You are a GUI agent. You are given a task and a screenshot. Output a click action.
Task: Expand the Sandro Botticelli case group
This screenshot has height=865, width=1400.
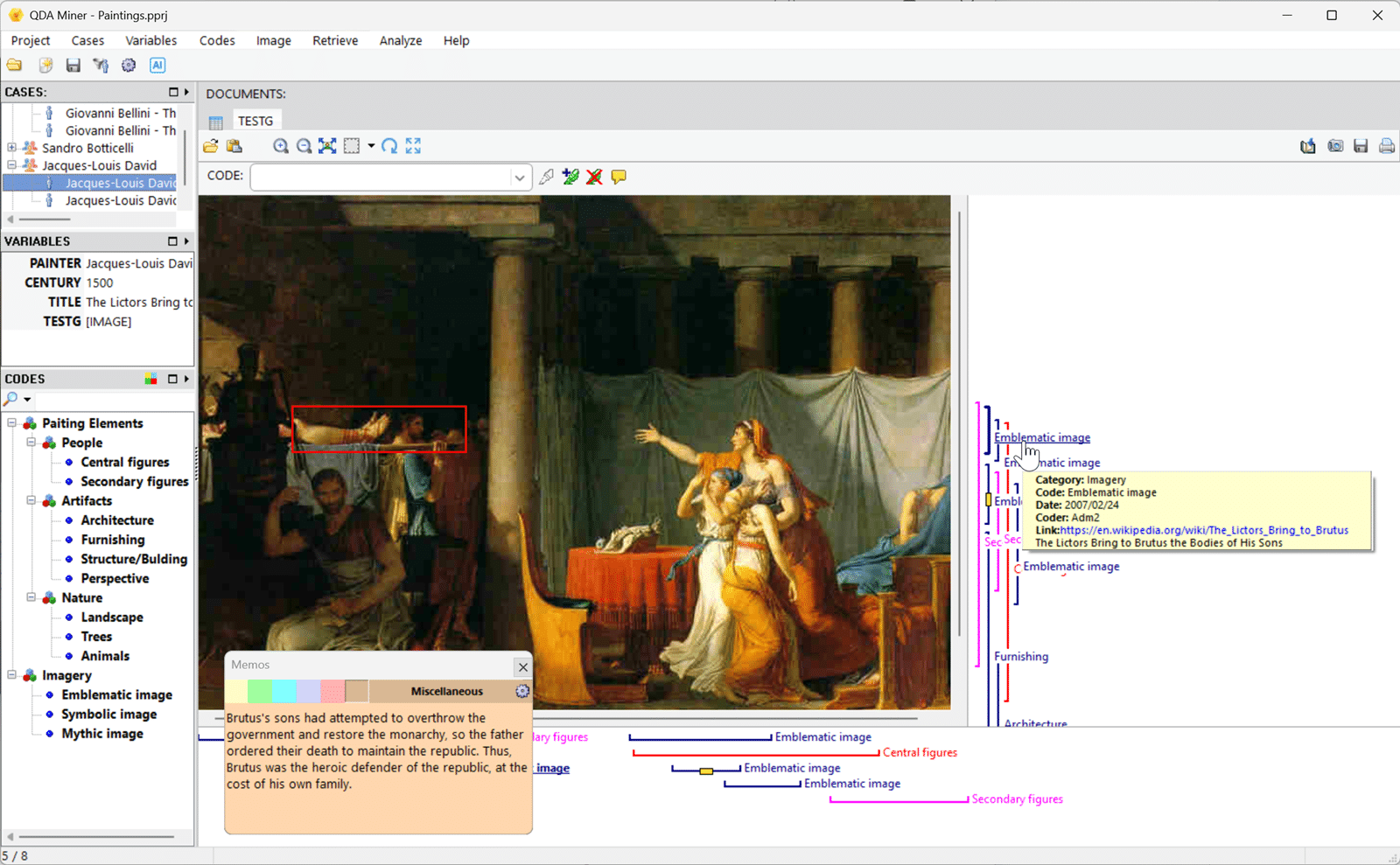tap(11, 148)
